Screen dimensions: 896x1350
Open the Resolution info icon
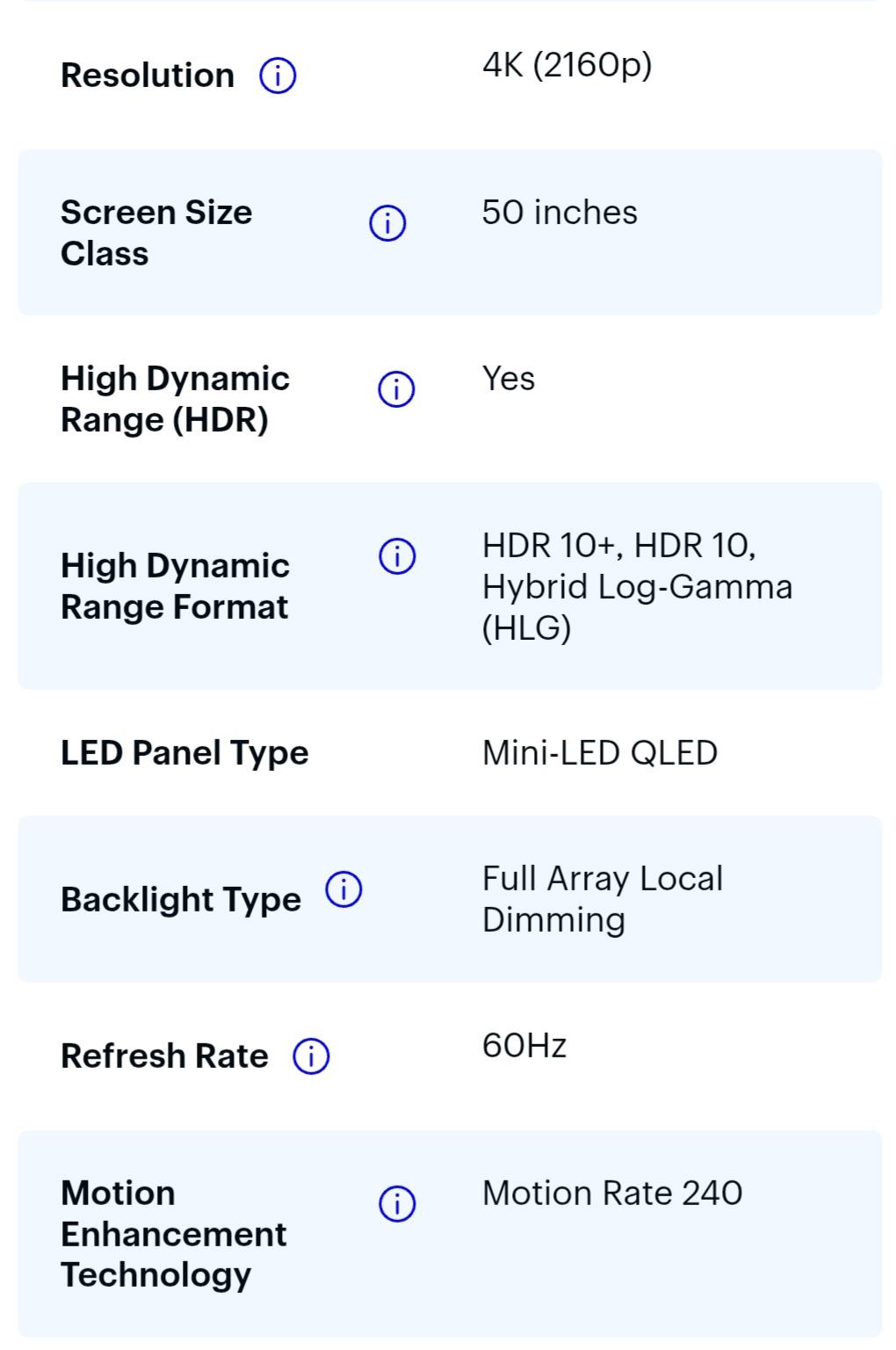point(278,76)
